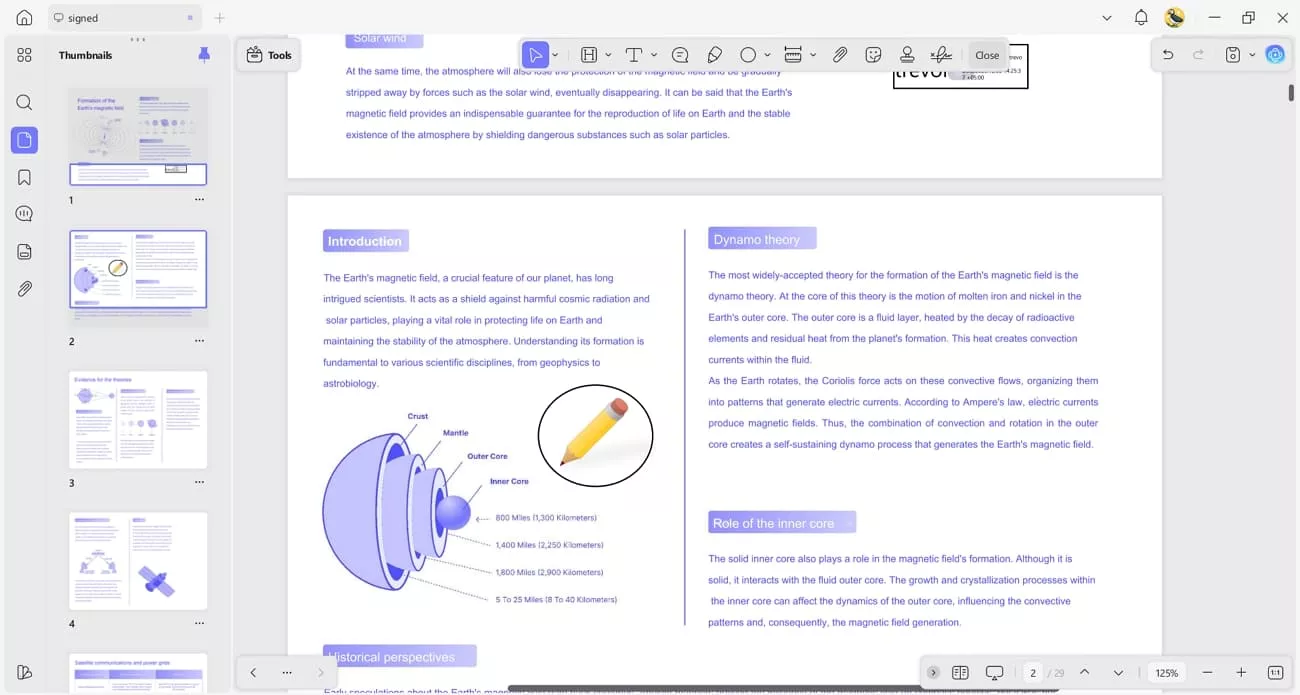Select the Stamp tool
1300x695 pixels.
(x=907, y=54)
